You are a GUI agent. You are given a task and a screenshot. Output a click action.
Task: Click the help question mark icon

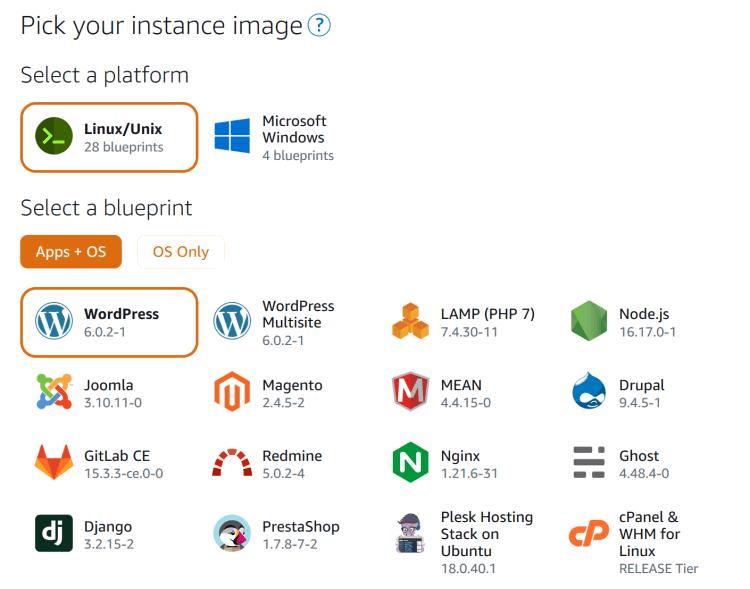[319, 25]
